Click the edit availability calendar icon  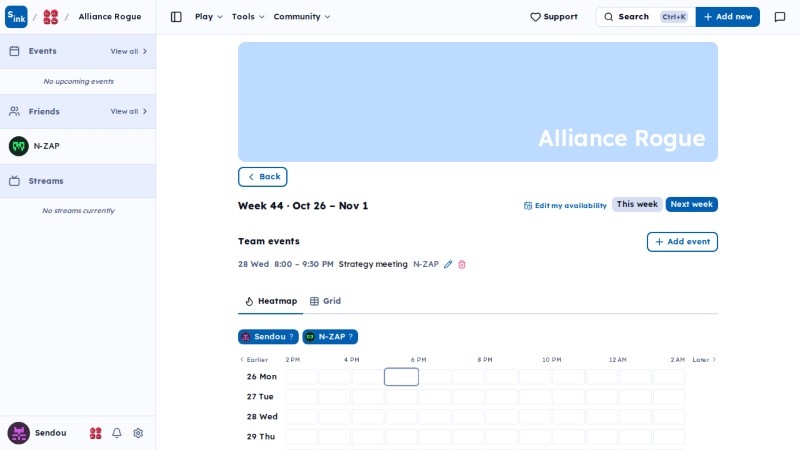pos(528,206)
